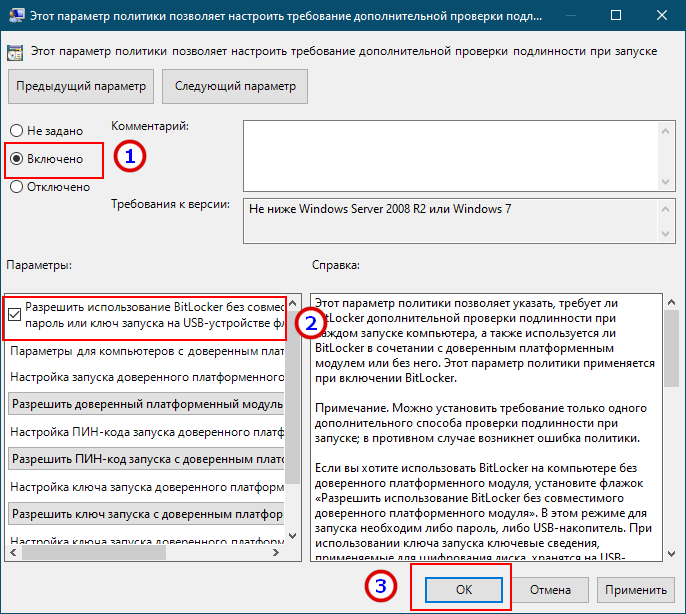Screen dimensions: 686x614
Task: Click comment box scroll-up arrow
Action: [x=665, y=131]
